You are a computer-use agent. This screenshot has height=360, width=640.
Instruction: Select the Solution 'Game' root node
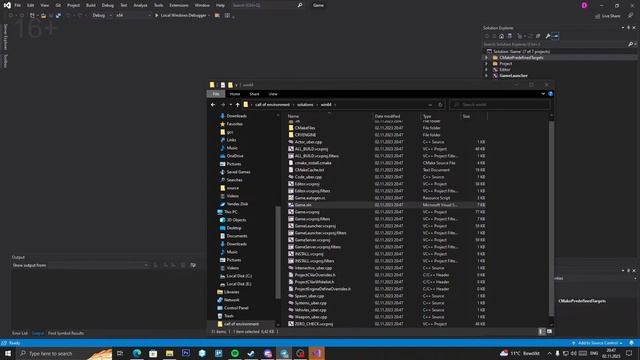tap(518, 51)
